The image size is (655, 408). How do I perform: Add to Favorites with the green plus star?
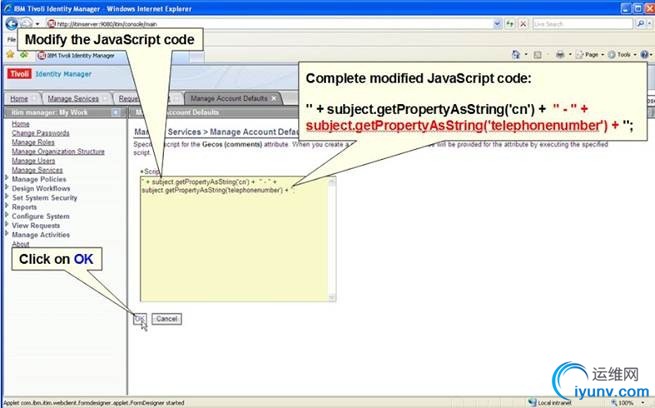pyautogui.click(x=24, y=55)
